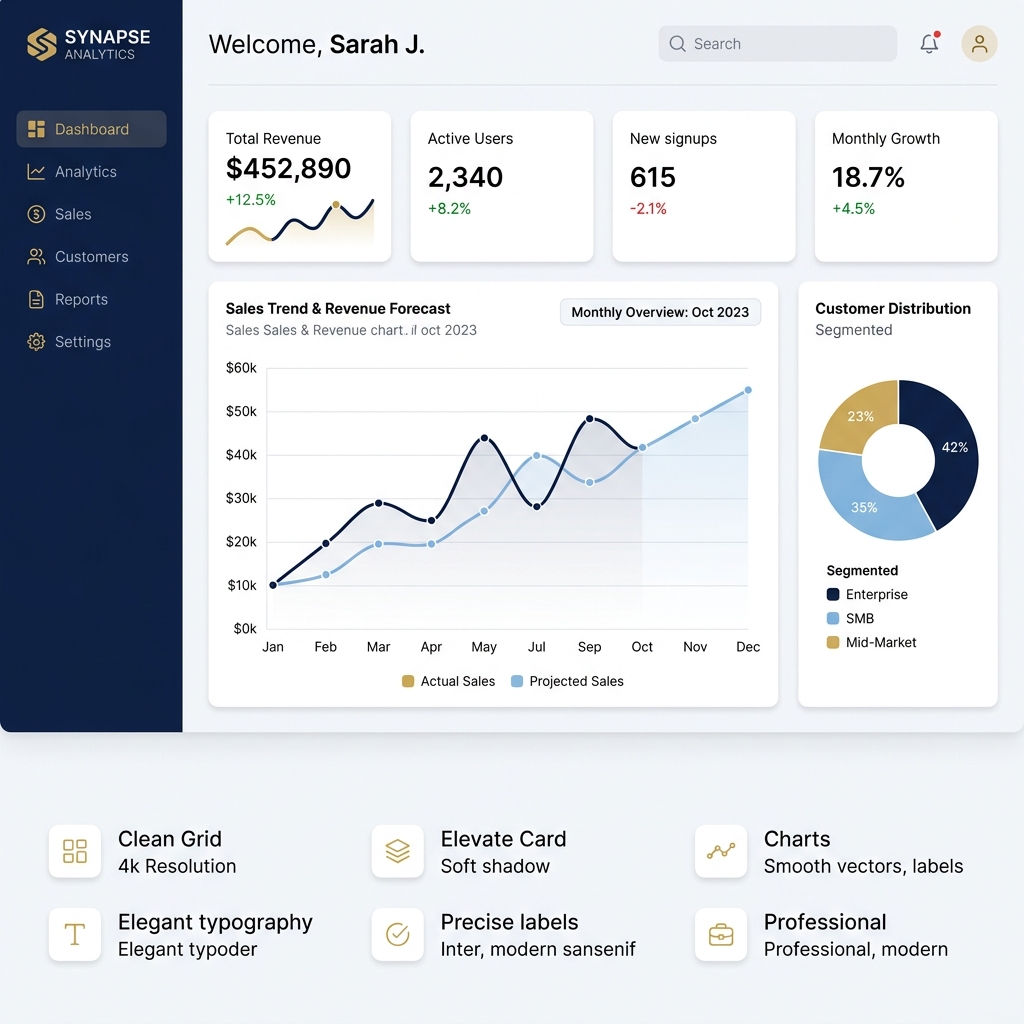The image size is (1024, 1024).
Task: Click the 615 signups value
Action: [x=652, y=177]
